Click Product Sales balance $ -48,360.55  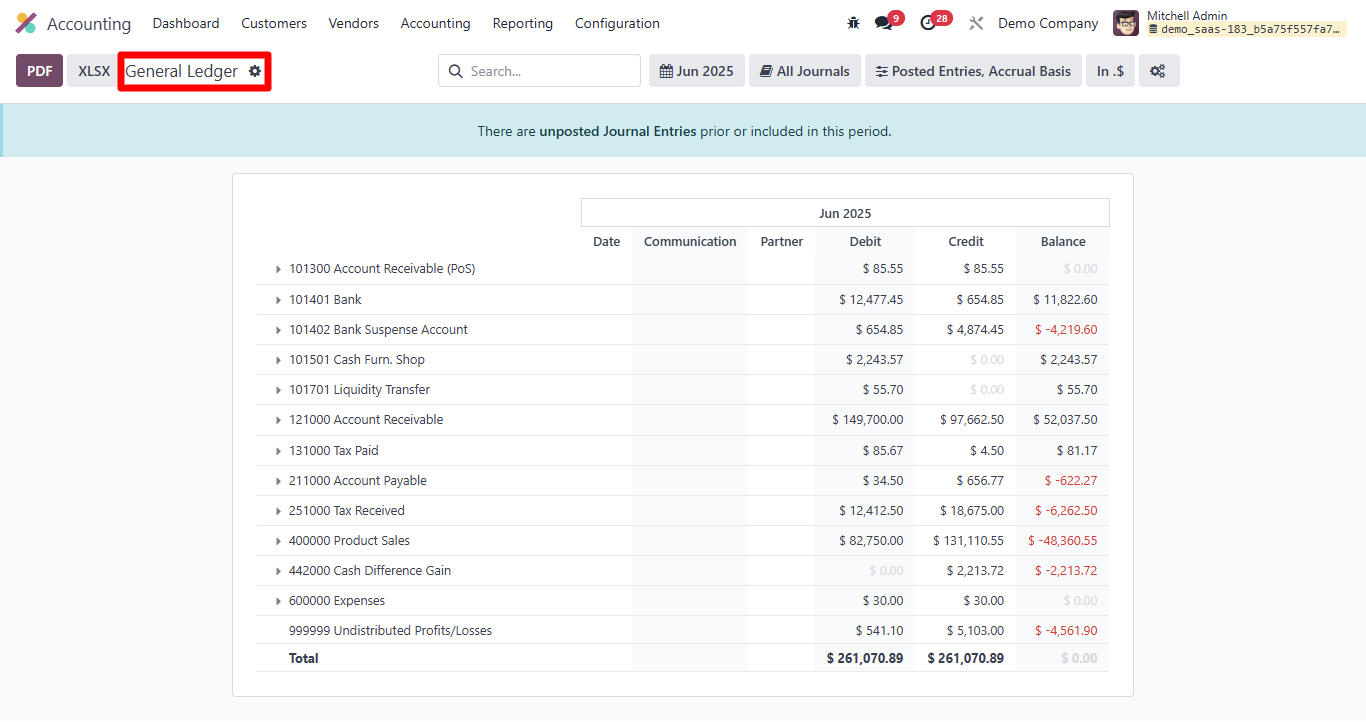pos(1062,541)
